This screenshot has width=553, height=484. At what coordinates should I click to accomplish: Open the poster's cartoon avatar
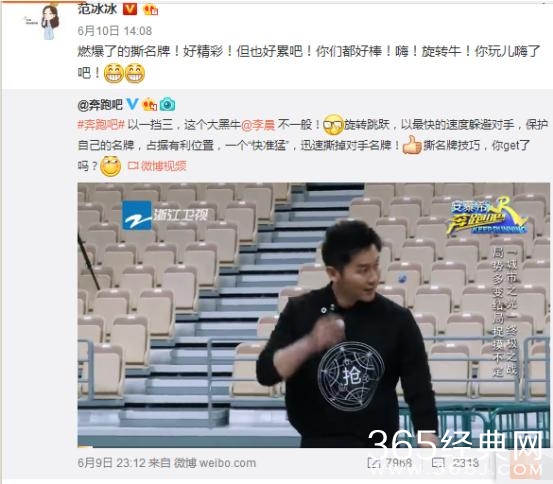coord(49,20)
